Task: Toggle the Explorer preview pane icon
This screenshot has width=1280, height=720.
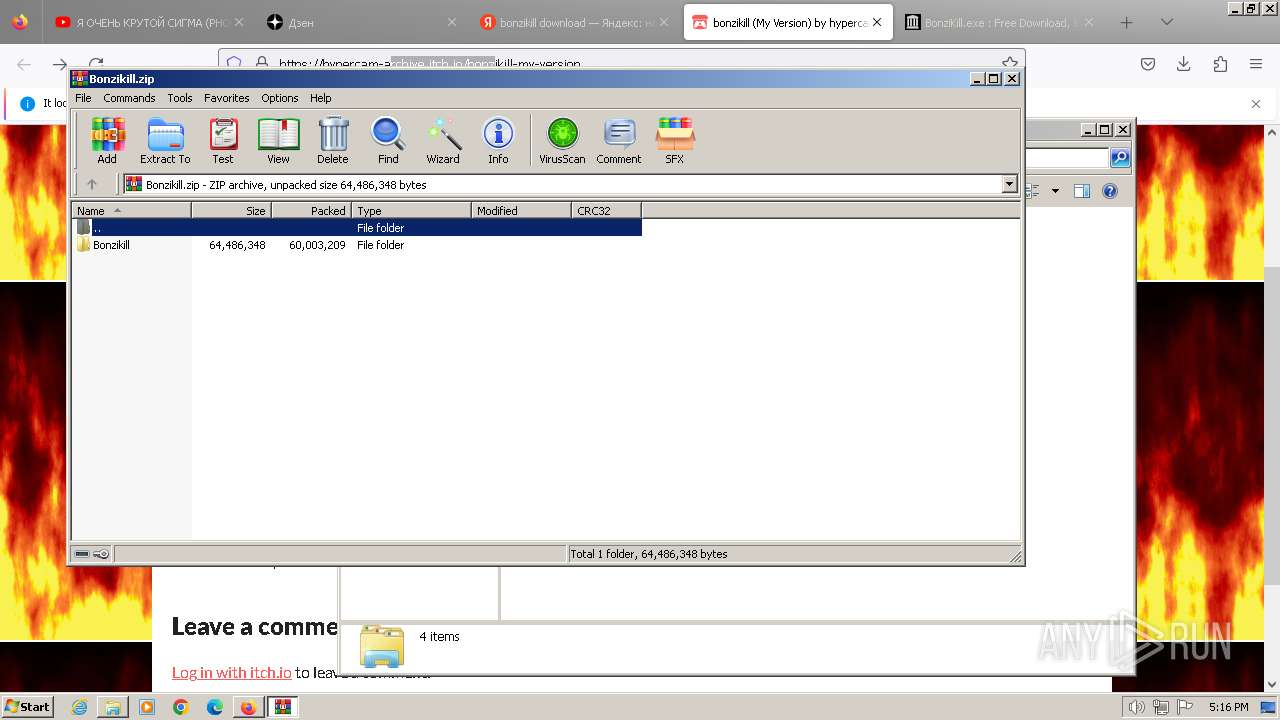Action: coord(1081,191)
